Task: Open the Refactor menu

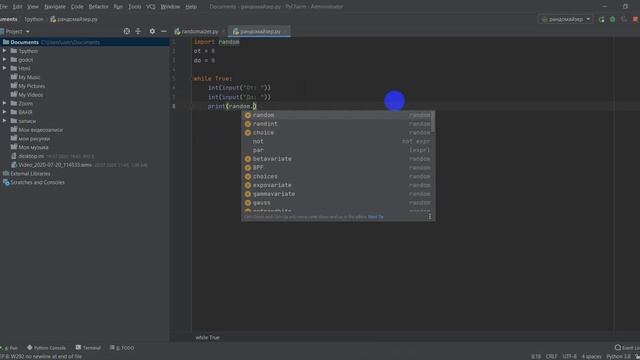Action: 98,7
